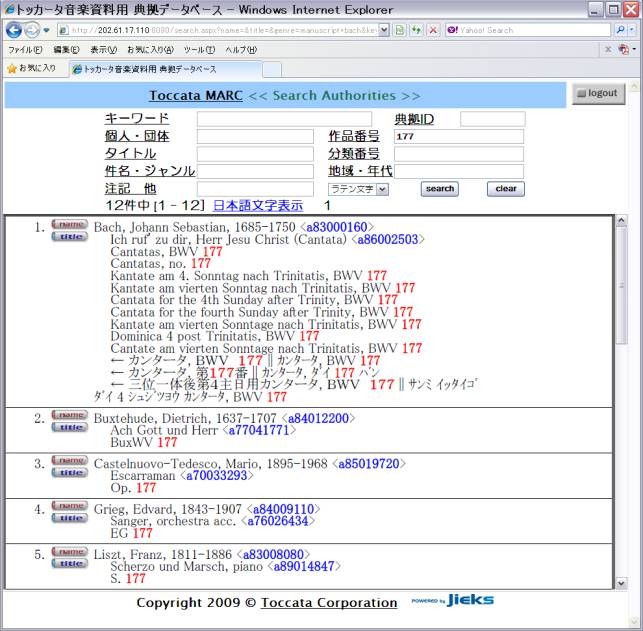Click the title icon for Castelnuovo-Tedesco entry

click(x=70, y=473)
